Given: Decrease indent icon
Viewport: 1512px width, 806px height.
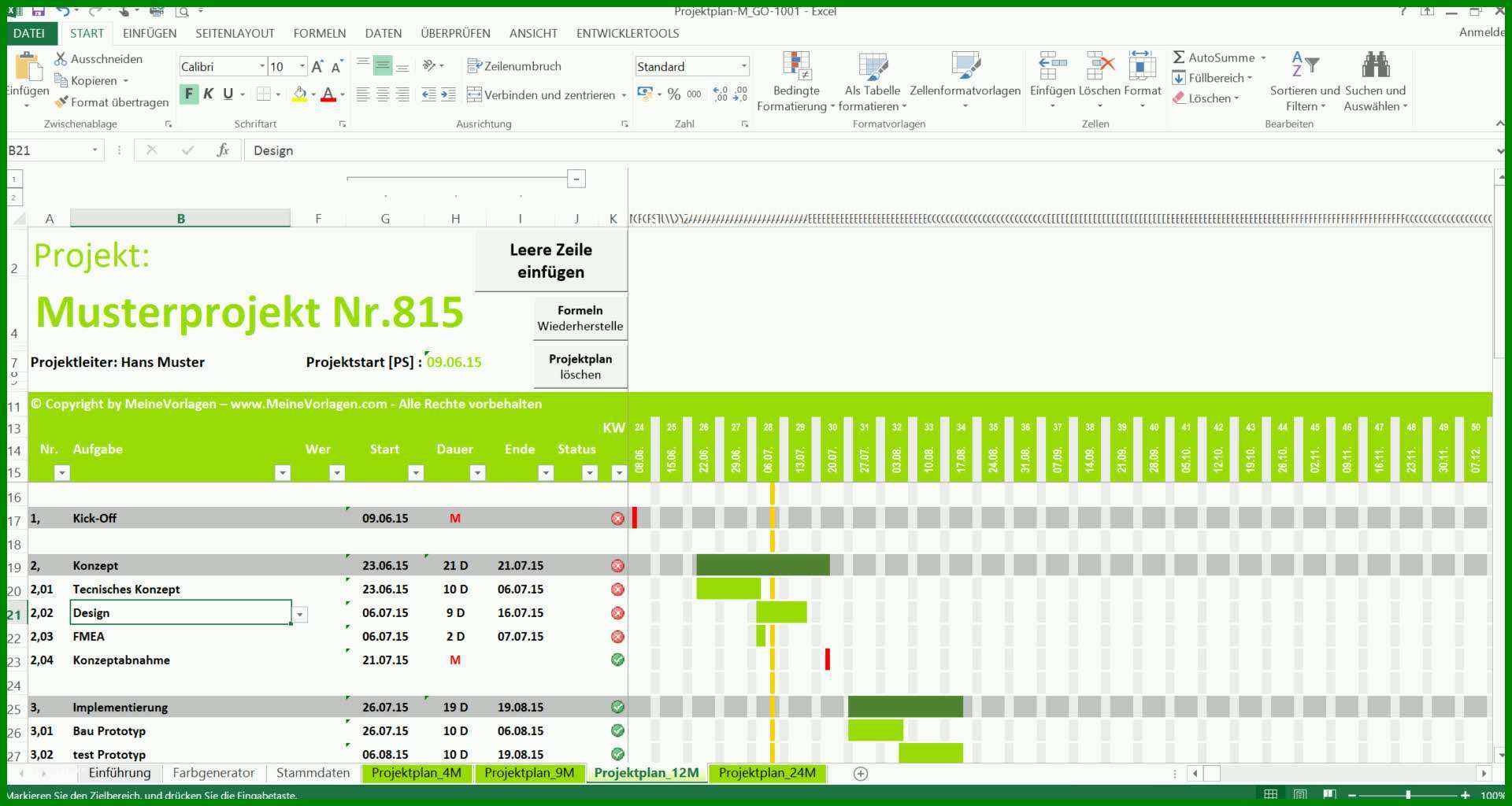Looking at the screenshot, I should (428, 94).
